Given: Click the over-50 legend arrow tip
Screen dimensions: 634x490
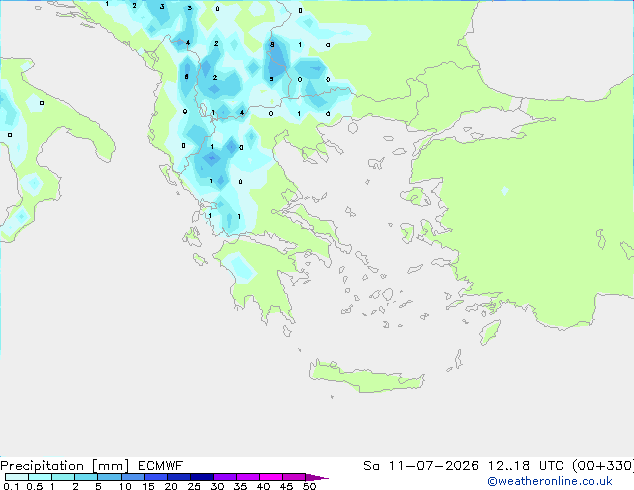Looking at the screenshot, I should 317,477.
